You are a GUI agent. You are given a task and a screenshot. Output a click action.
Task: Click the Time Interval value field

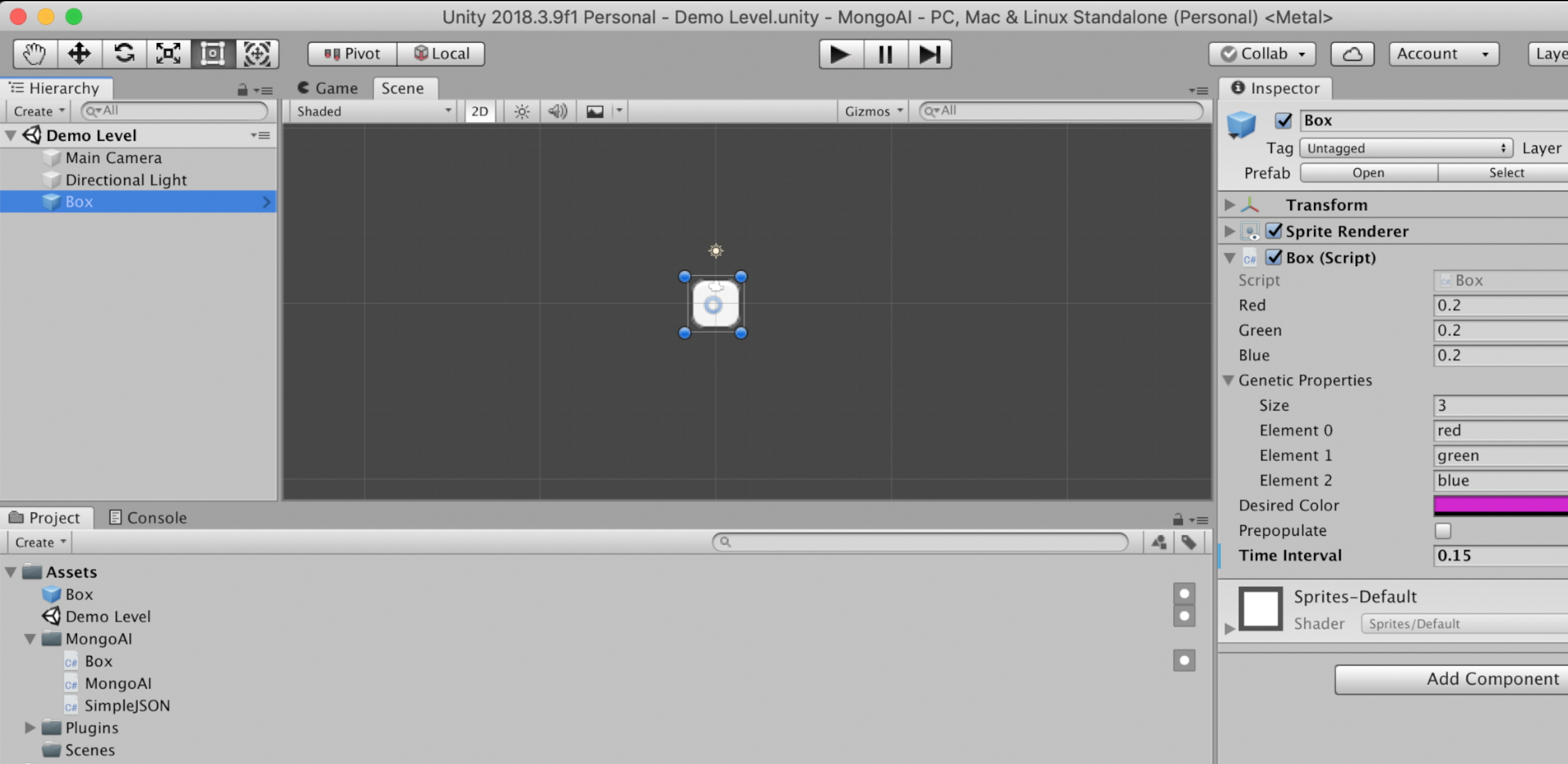point(1499,556)
